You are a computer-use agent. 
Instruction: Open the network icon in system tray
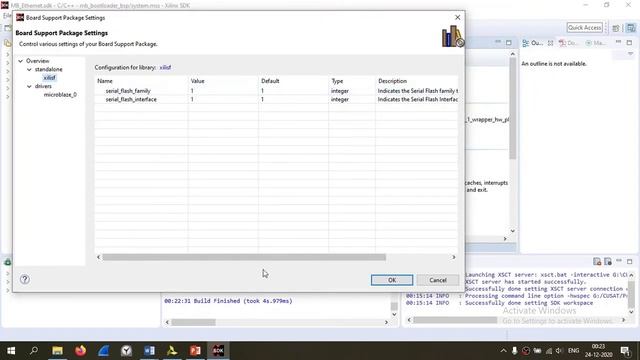click(x=549, y=351)
